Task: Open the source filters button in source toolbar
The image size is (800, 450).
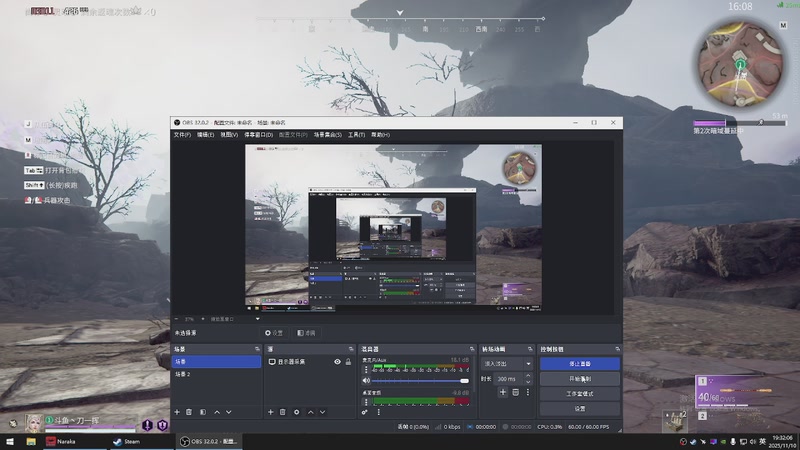Action: [306, 333]
